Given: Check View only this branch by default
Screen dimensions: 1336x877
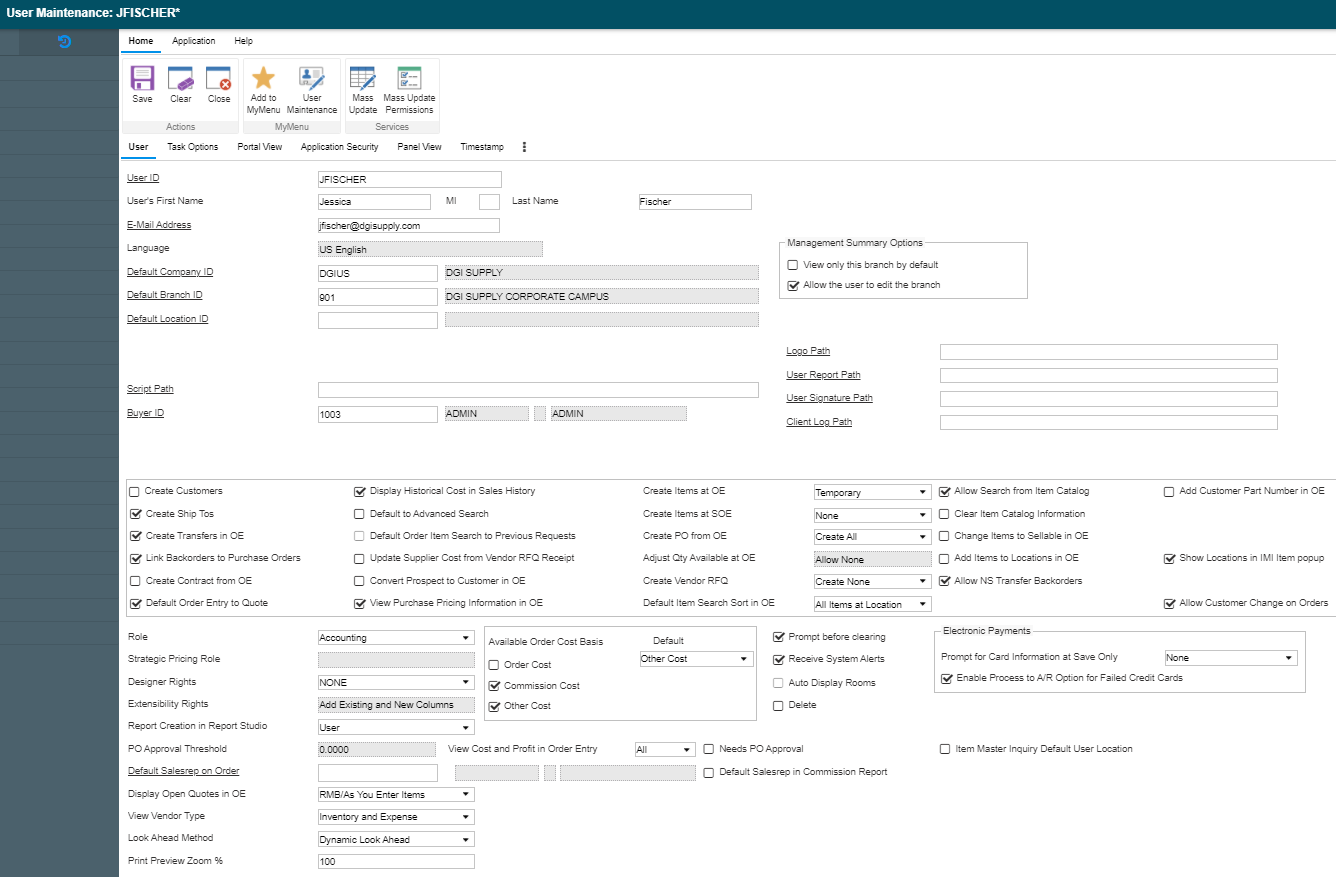Looking at the screenshot, I should pos(793,265).
